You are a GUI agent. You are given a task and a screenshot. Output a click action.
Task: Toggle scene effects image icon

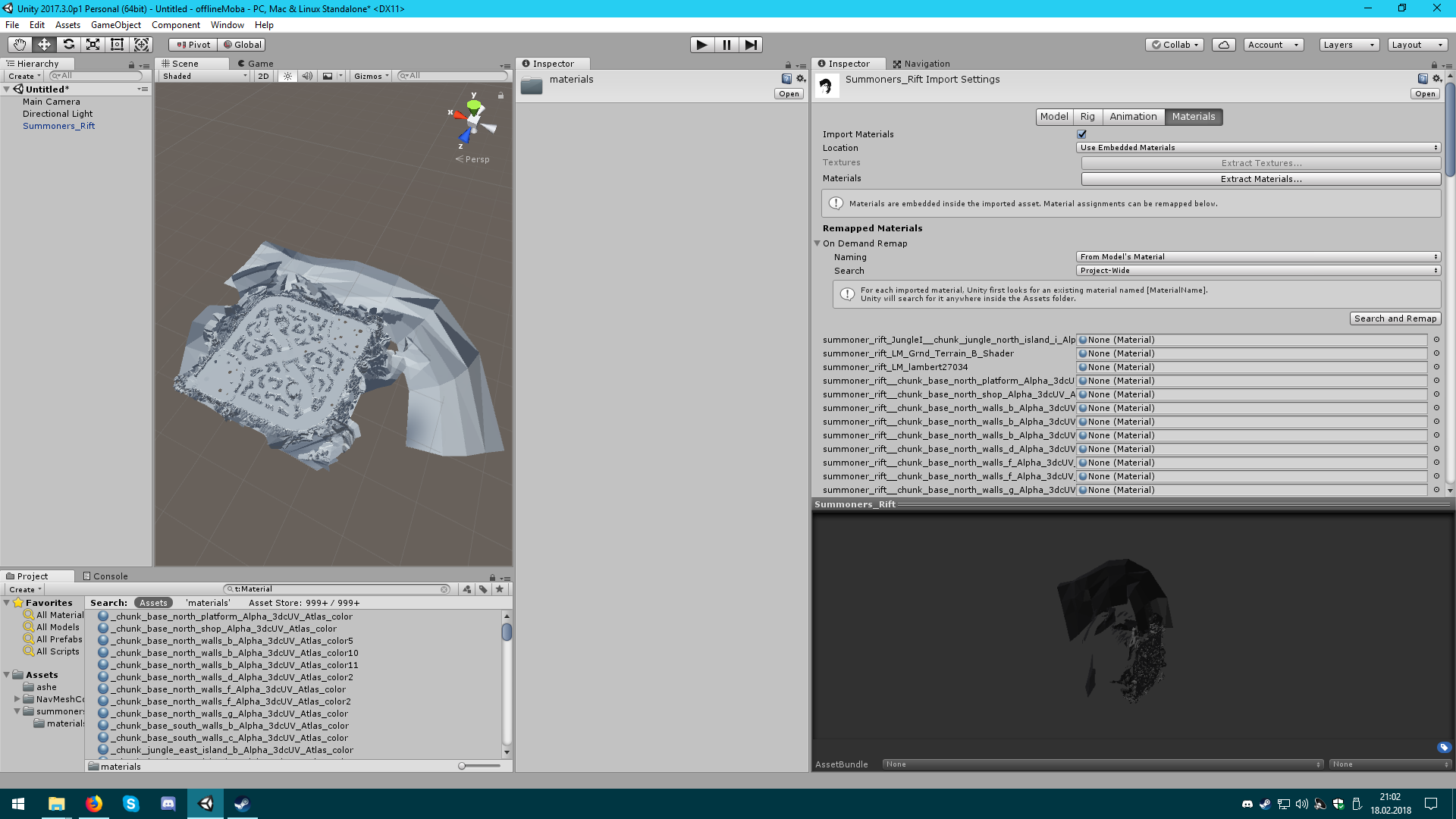pos(328,76)
